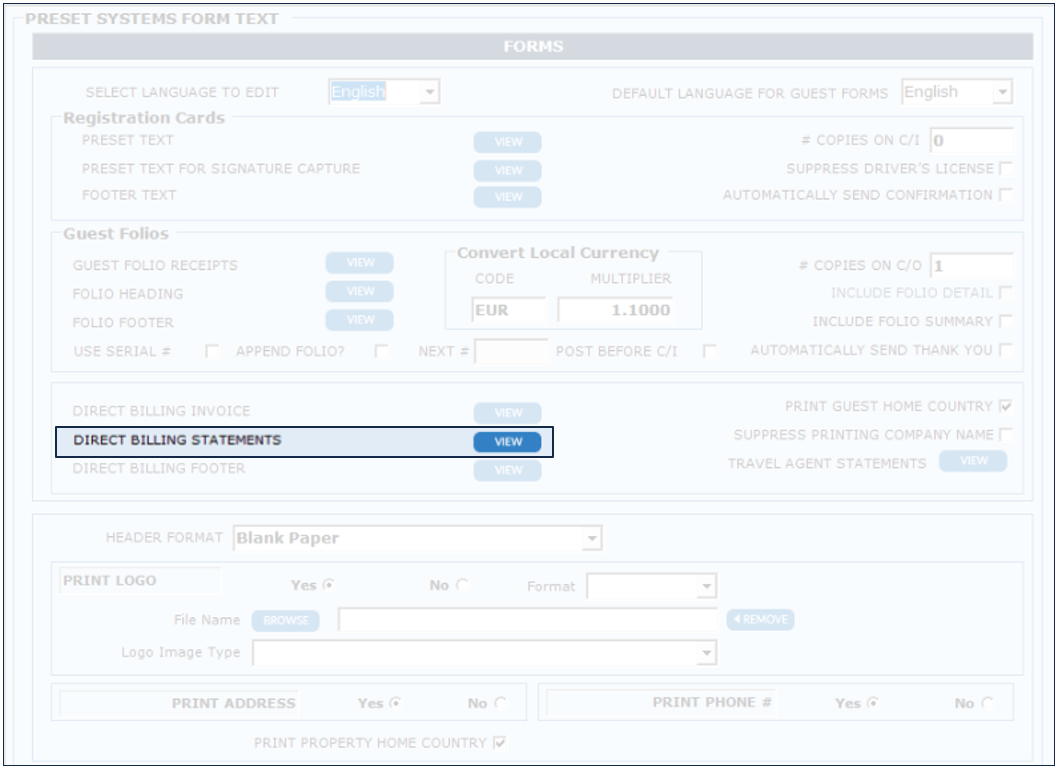Click the # Copies on C/I field
The image size is (1059, 769).
pyautogui.click(x=970, y=141)
